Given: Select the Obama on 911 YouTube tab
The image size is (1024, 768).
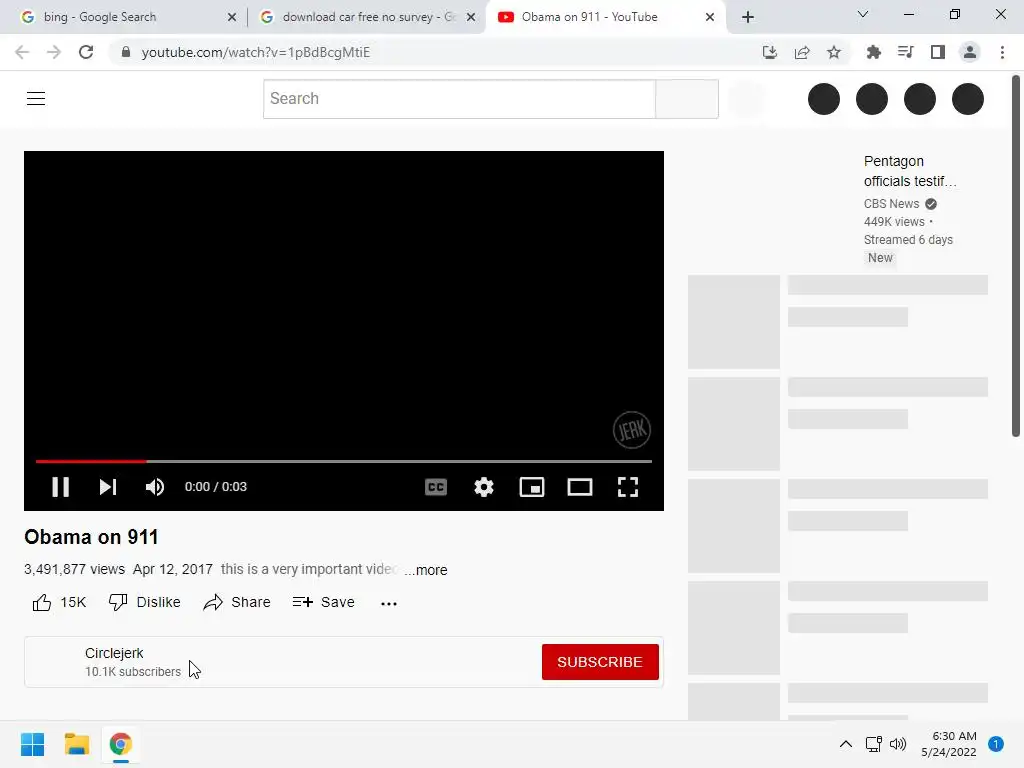Looking at the screenshot, I should 606,17.
